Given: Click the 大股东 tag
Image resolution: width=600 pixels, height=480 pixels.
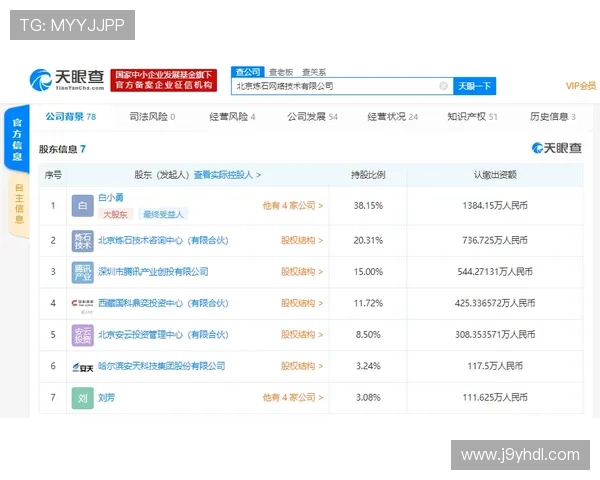Looking at the screenshot, I should [116, 214].
